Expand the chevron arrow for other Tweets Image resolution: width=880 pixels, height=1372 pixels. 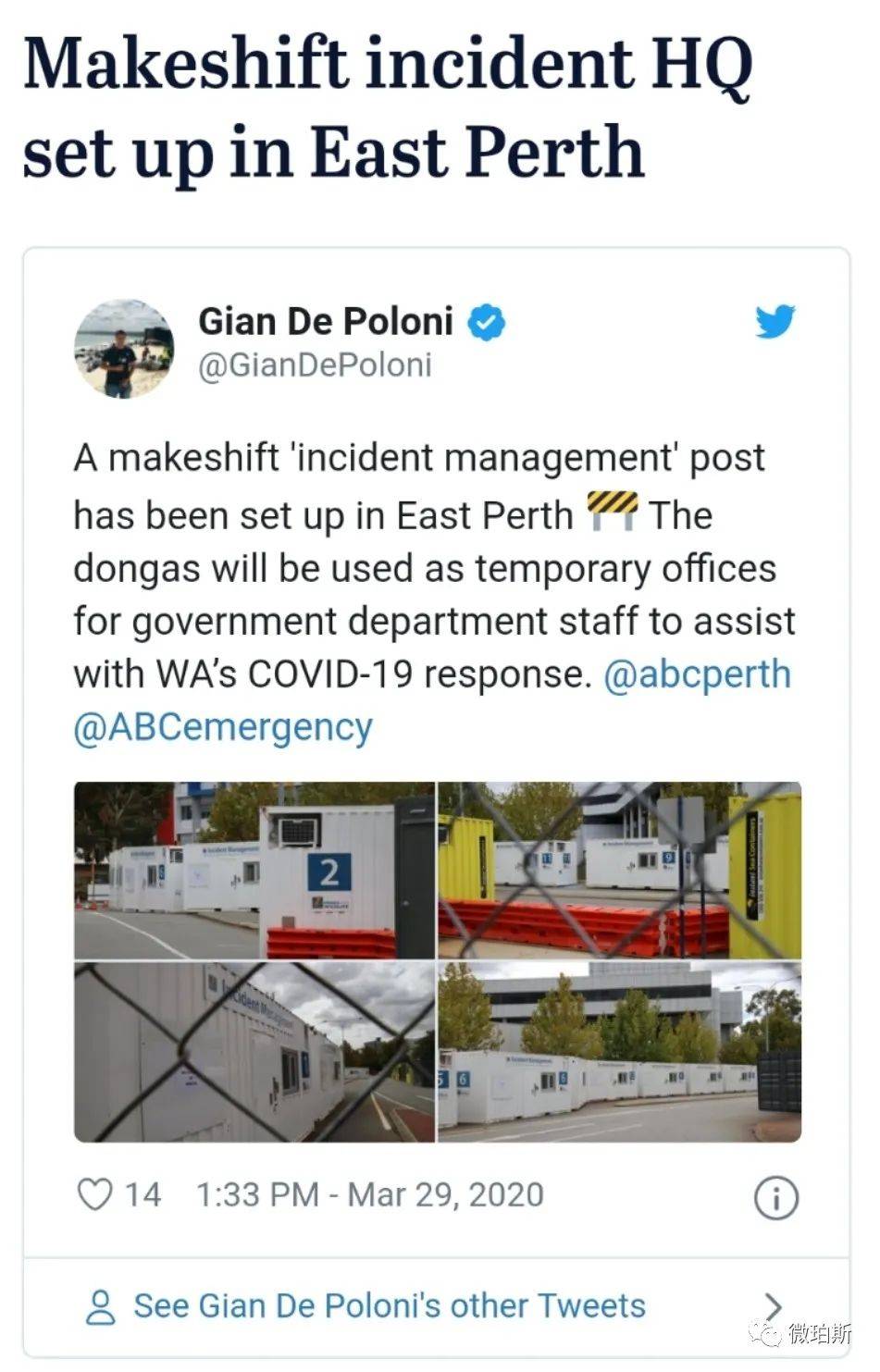coord(773,1306)
